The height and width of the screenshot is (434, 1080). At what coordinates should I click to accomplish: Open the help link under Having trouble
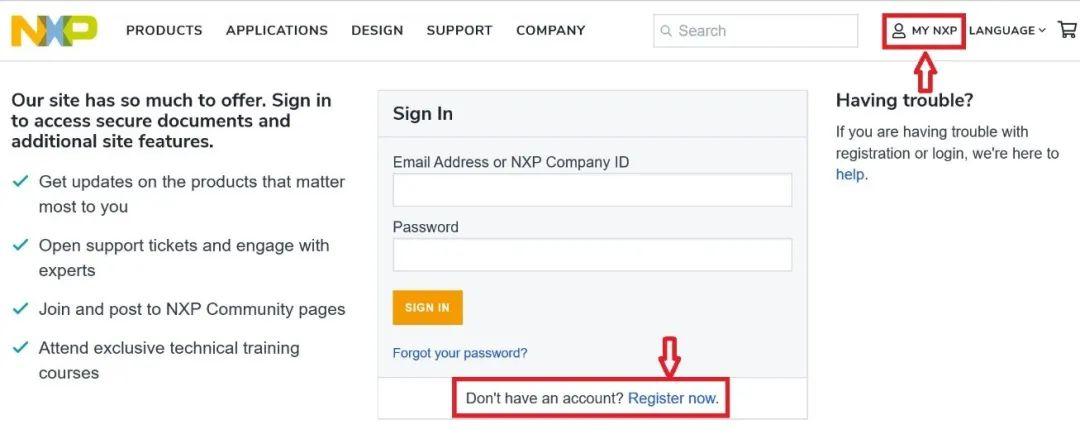850,174
